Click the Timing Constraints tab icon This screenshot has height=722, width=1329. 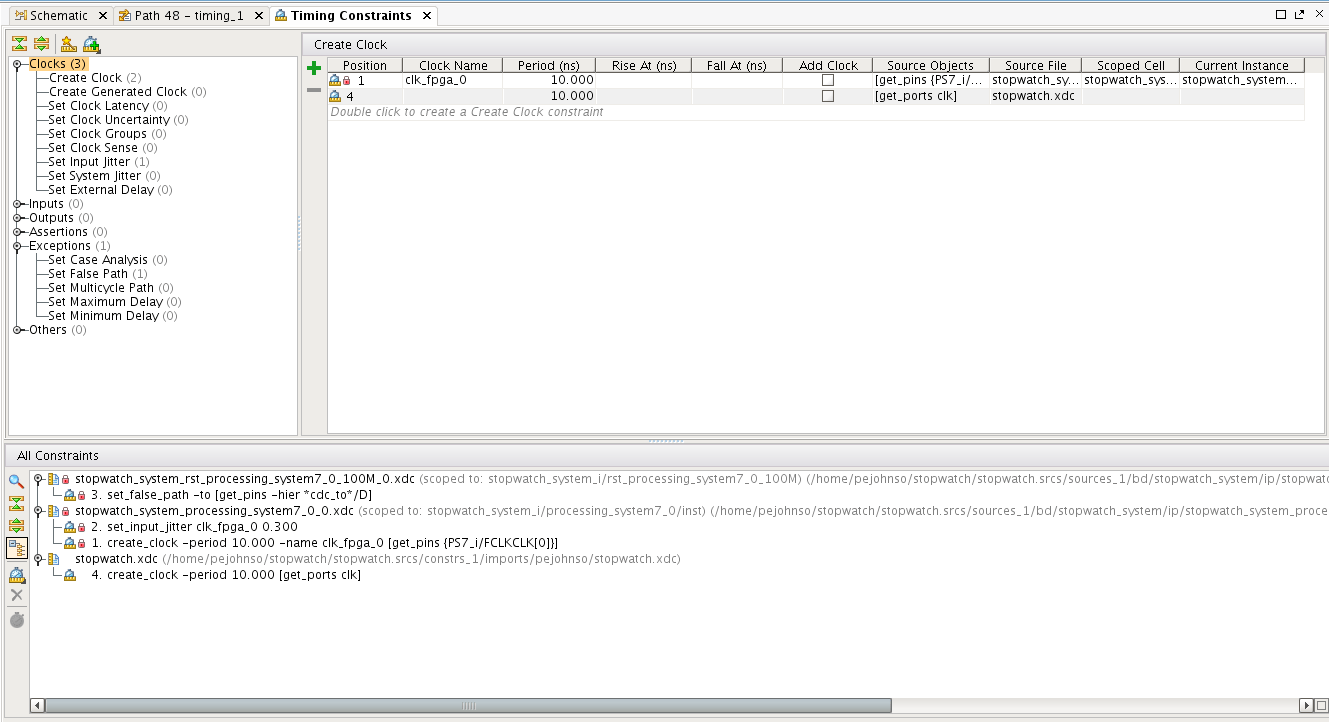click(280, 16)
